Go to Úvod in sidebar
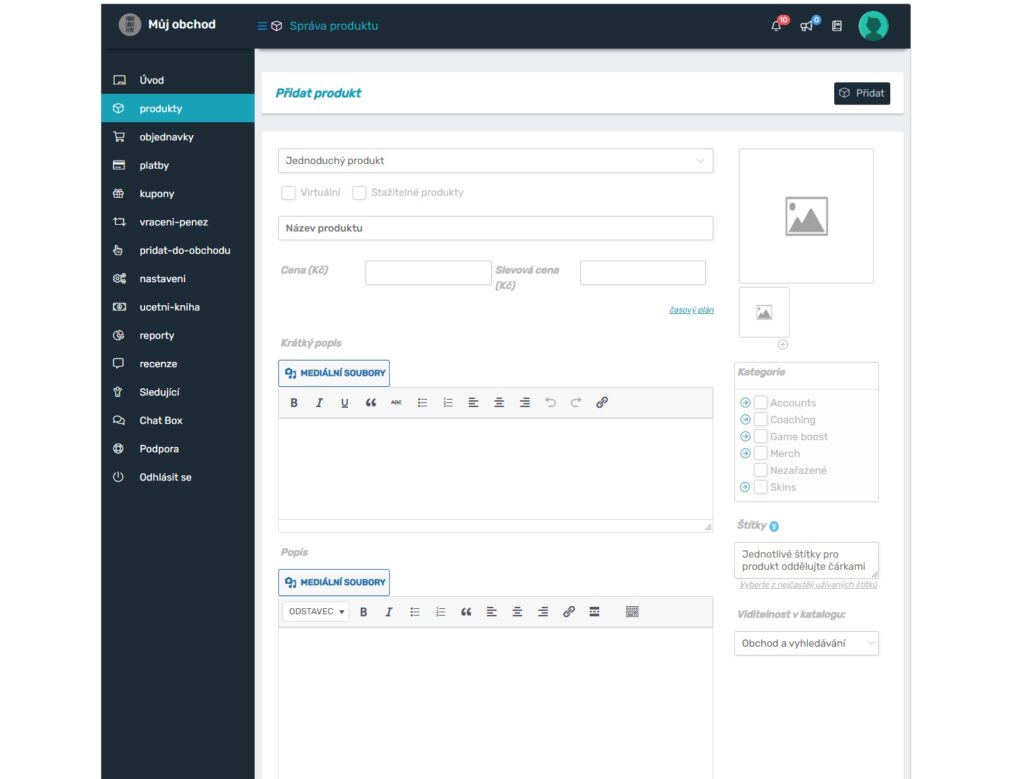1024x779 pixels. point(178,80)
